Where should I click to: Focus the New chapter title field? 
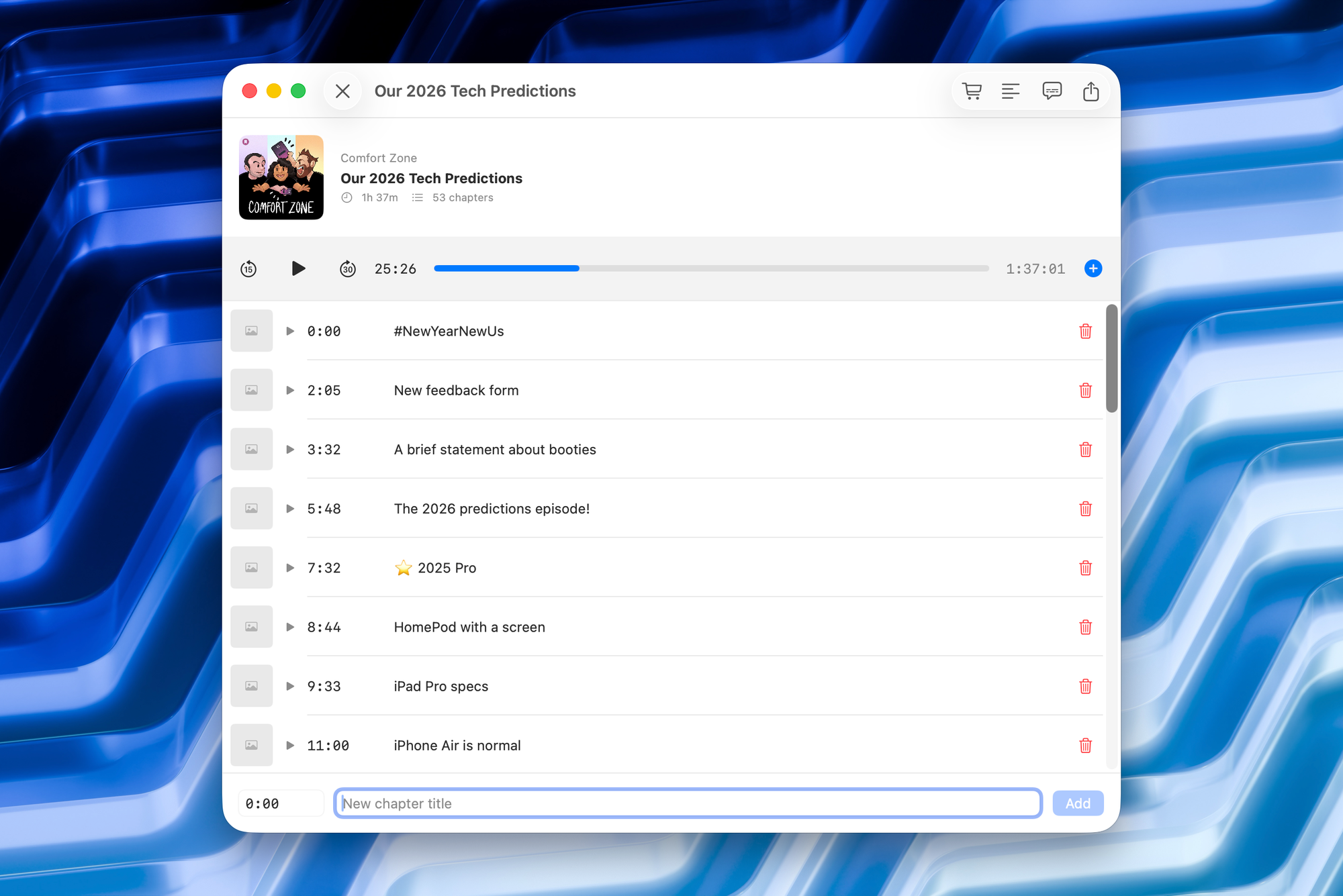pos(688,803)
